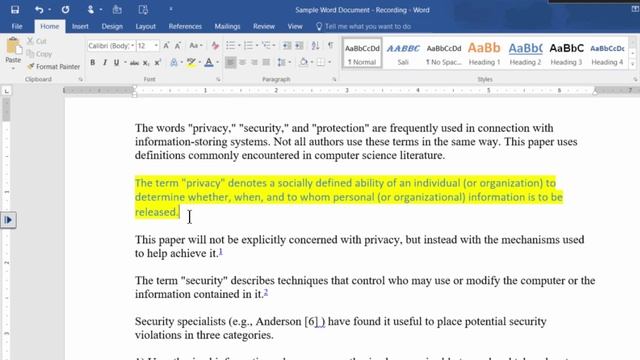This screenshot has width=640, height=360.
Task: Expand the highlight color dropdown arrow
Action: pyautogui.click(x=199, y=62)
